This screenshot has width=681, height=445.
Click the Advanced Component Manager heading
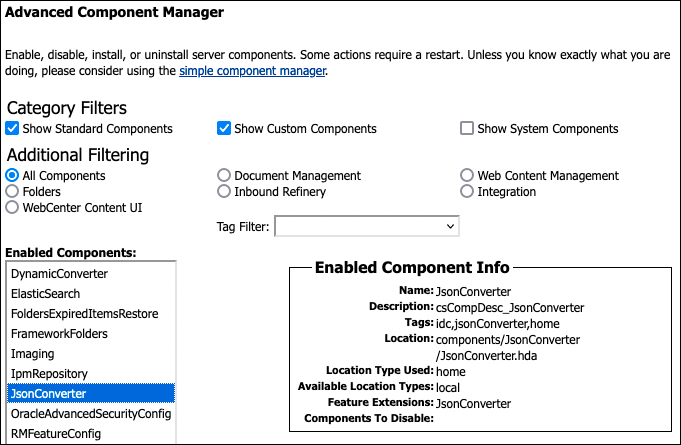tap(115, 12)
